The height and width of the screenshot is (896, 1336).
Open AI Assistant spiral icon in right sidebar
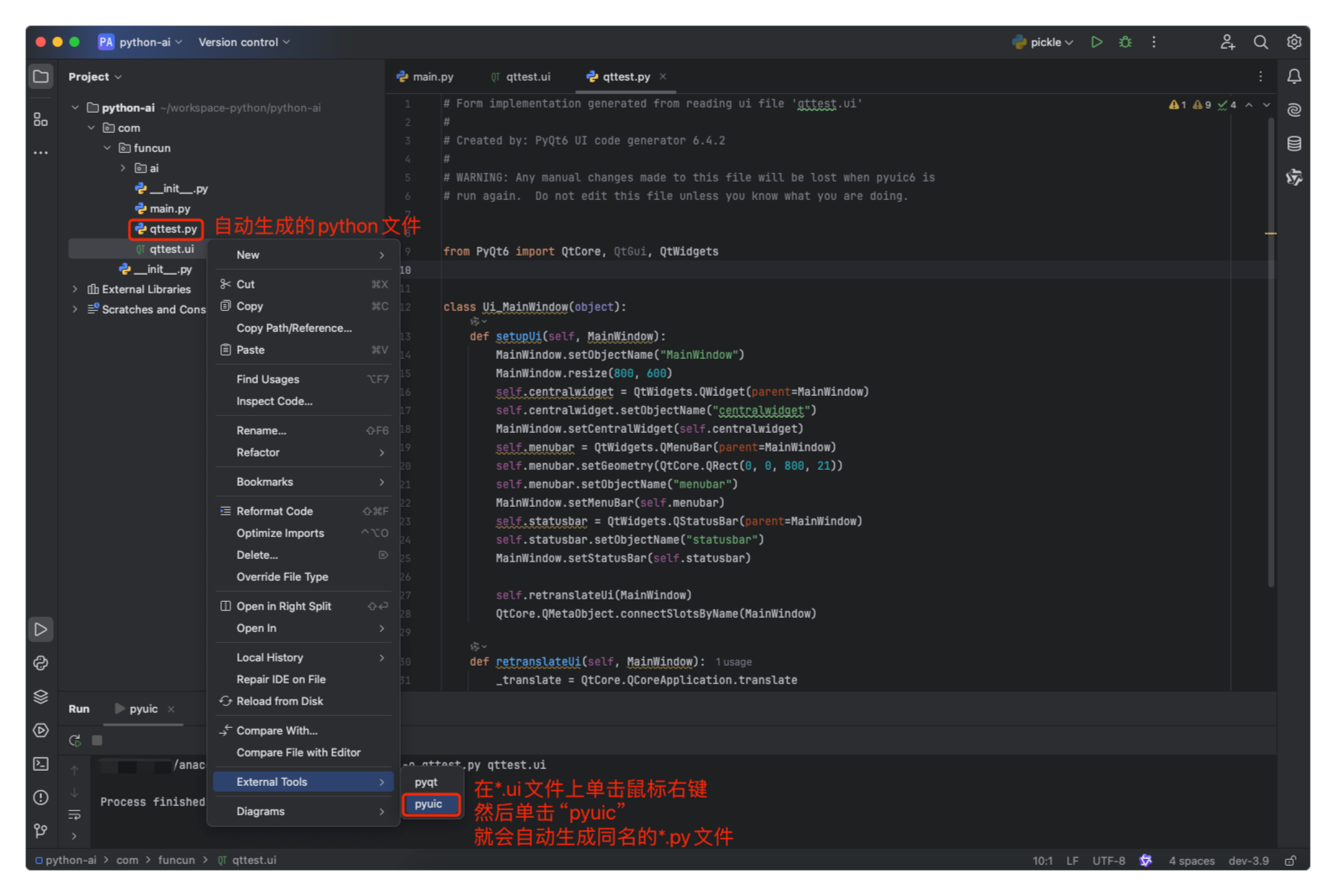click(1294, 110)
